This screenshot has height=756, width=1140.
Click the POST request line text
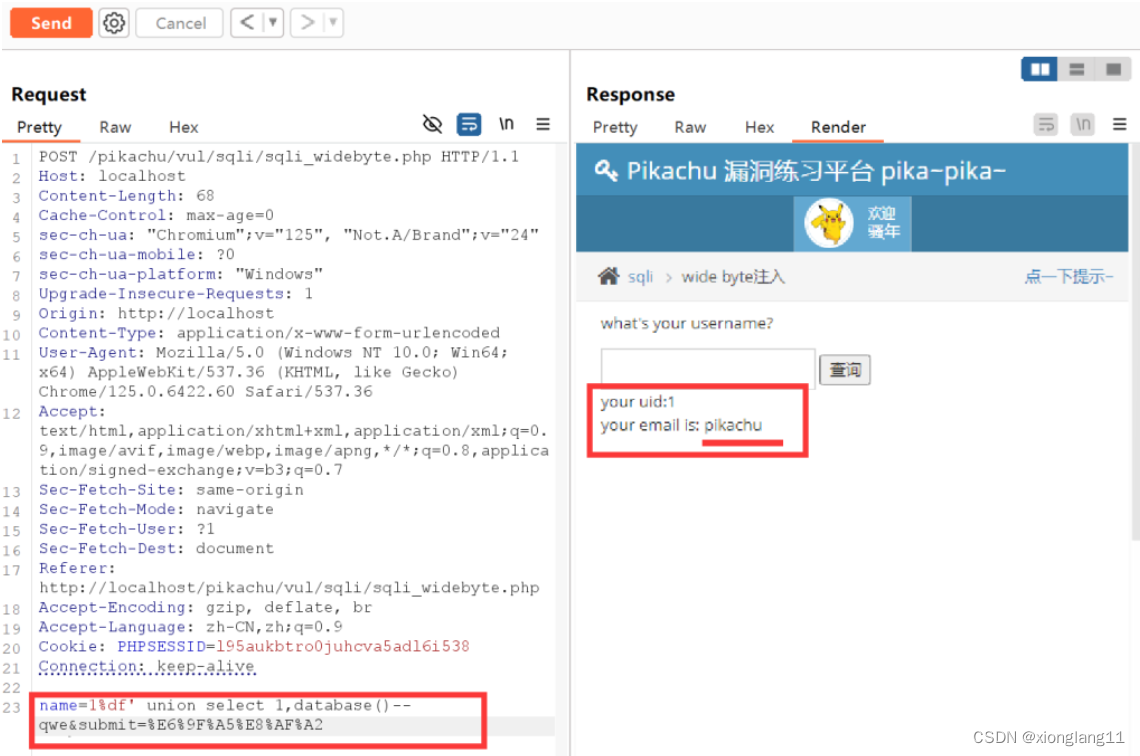pos(279,156)
